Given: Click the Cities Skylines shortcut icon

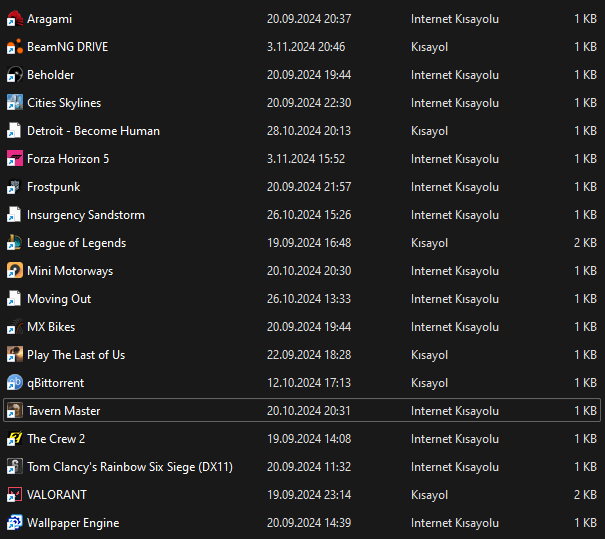Looking at the screenshot, I should point(15,103).
